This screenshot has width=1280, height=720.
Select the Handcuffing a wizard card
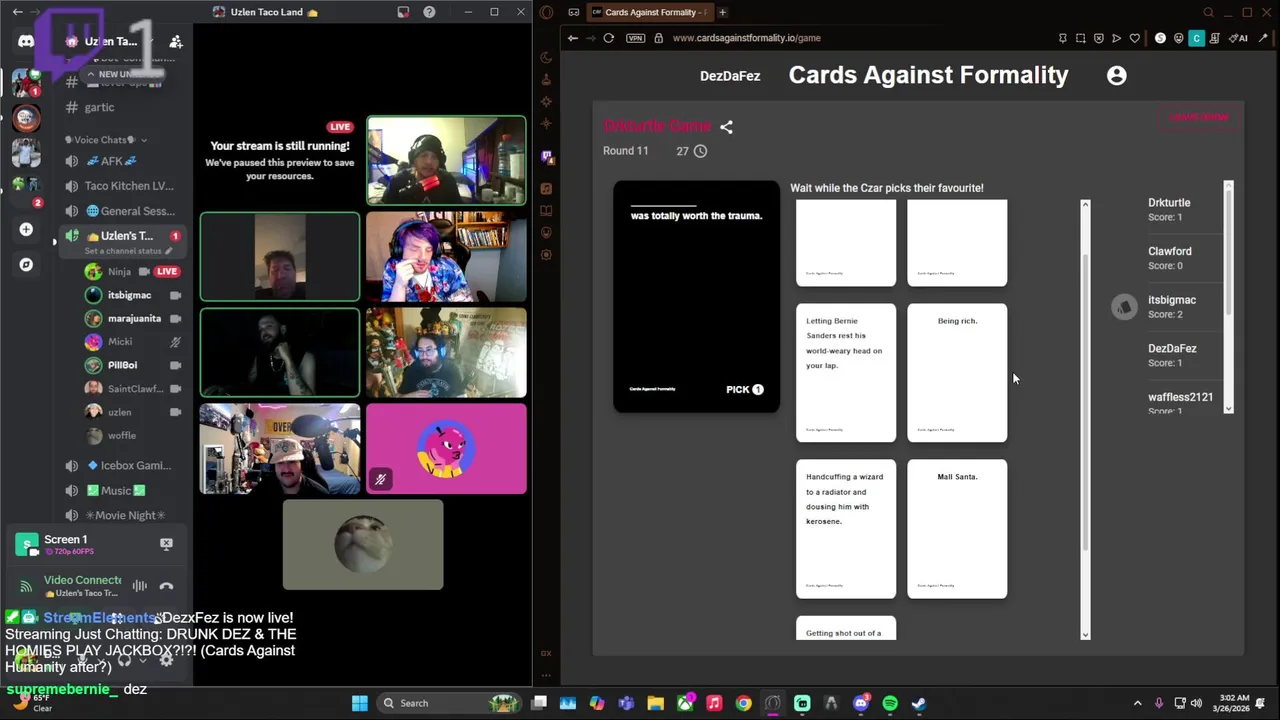click(846, 529)
